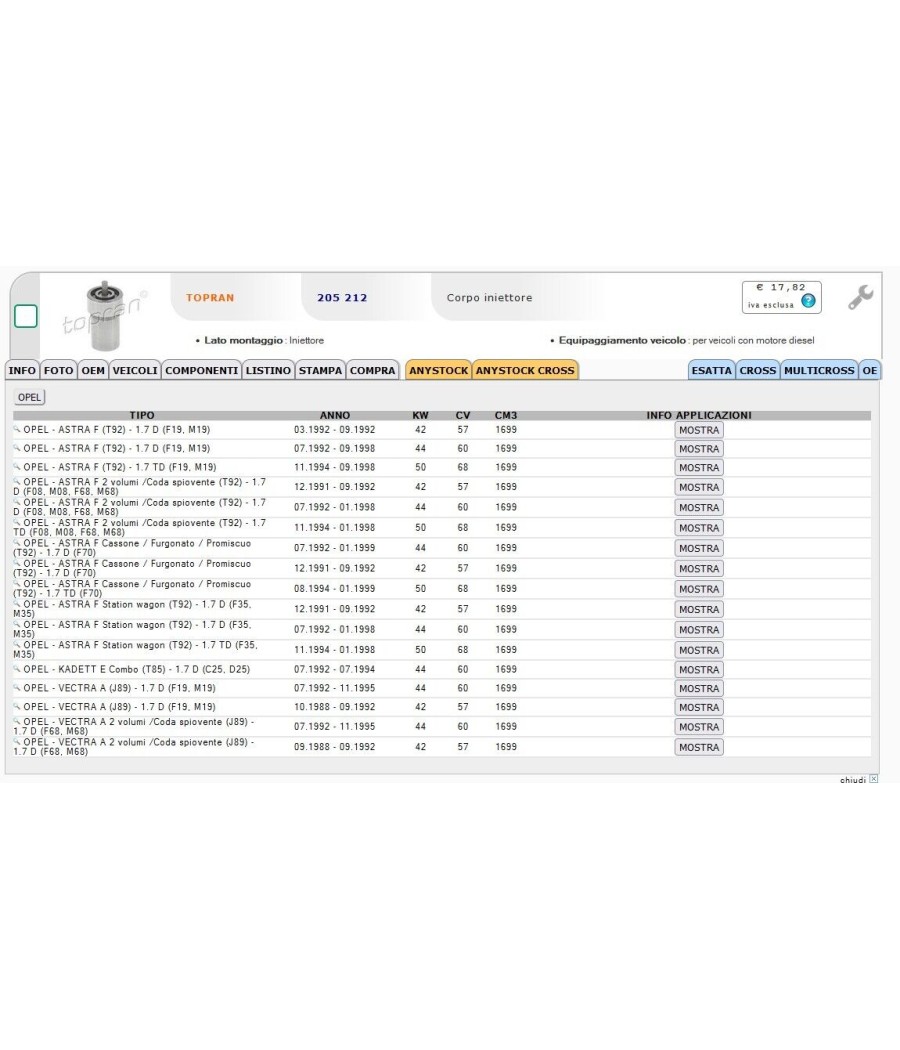Show applications for ASTRA F 2 volumi 12.1991 row
900x1050 pixels.
(x=699, y=487)
